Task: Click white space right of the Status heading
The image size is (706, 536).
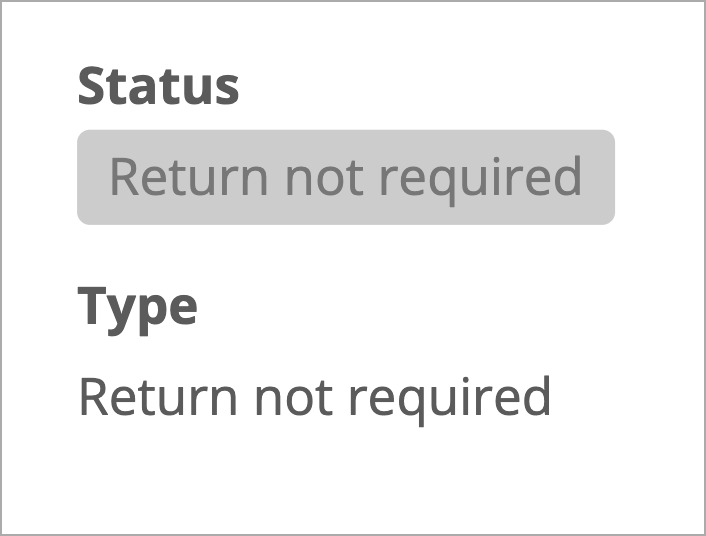Action: coord(471,86)
